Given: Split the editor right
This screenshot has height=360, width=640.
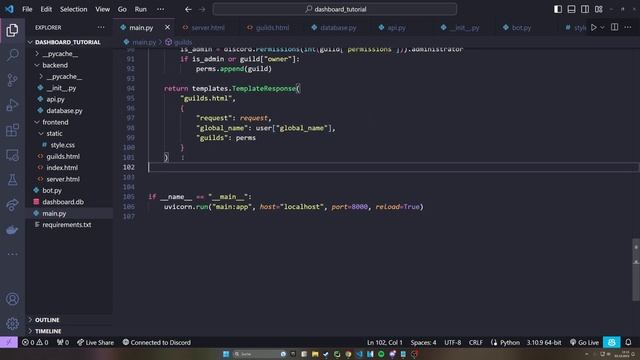Looking at the screenshot, I should point(614,27).
